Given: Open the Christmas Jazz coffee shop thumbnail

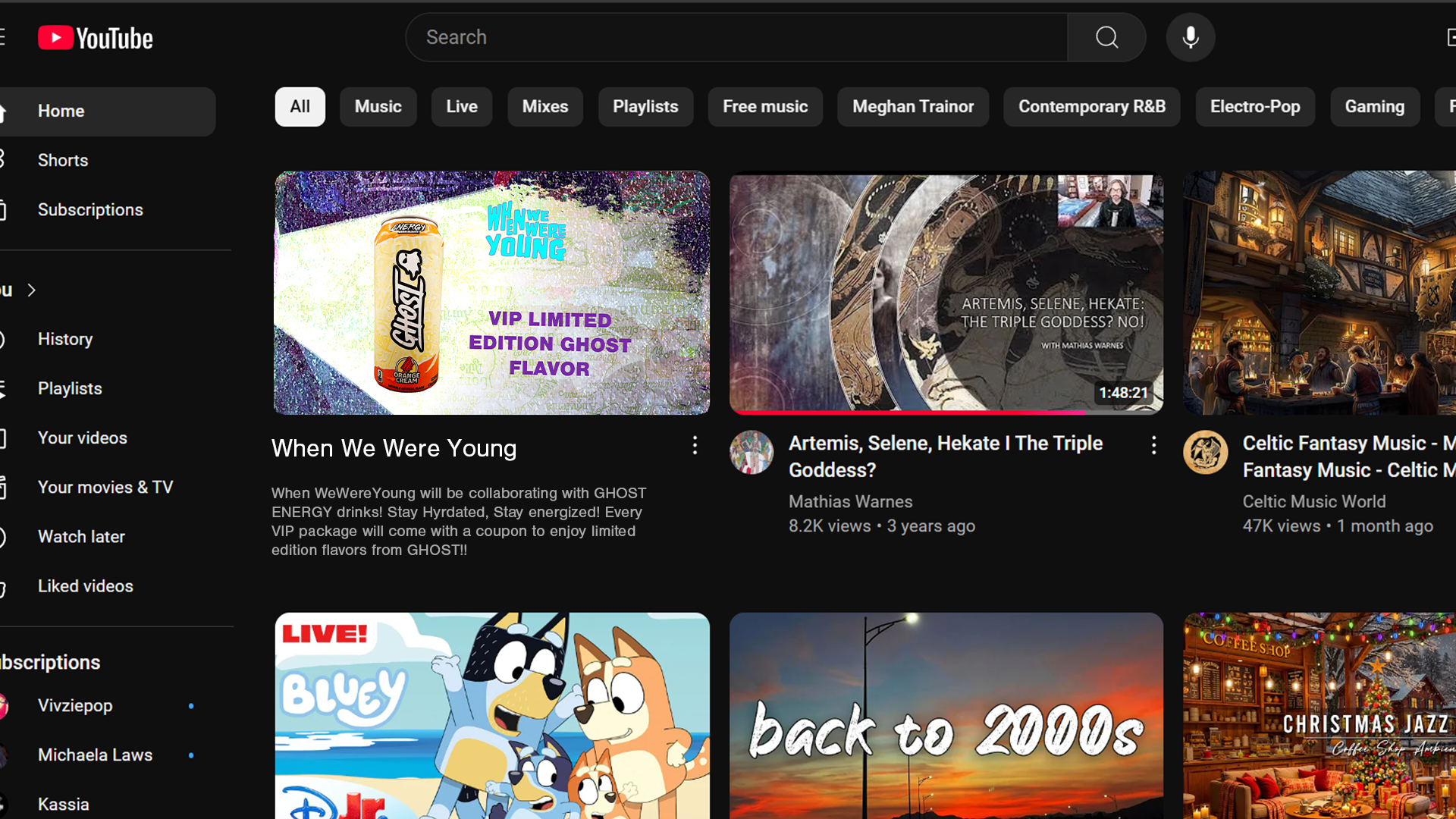Looking at the screenshot, I should click(x=1319, y=716).
